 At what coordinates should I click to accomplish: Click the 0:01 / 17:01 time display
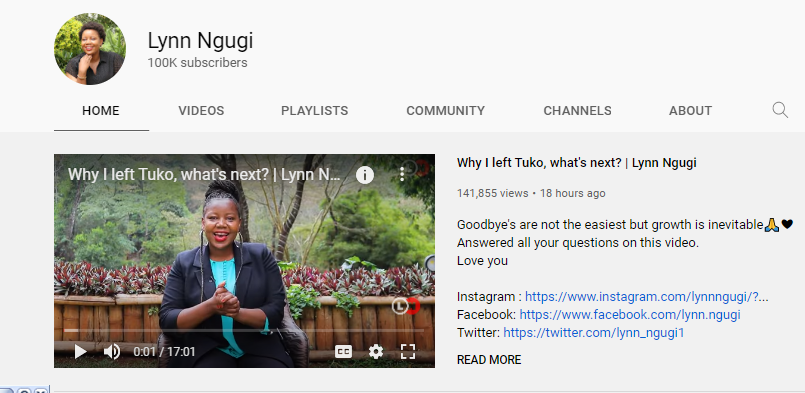164,352
